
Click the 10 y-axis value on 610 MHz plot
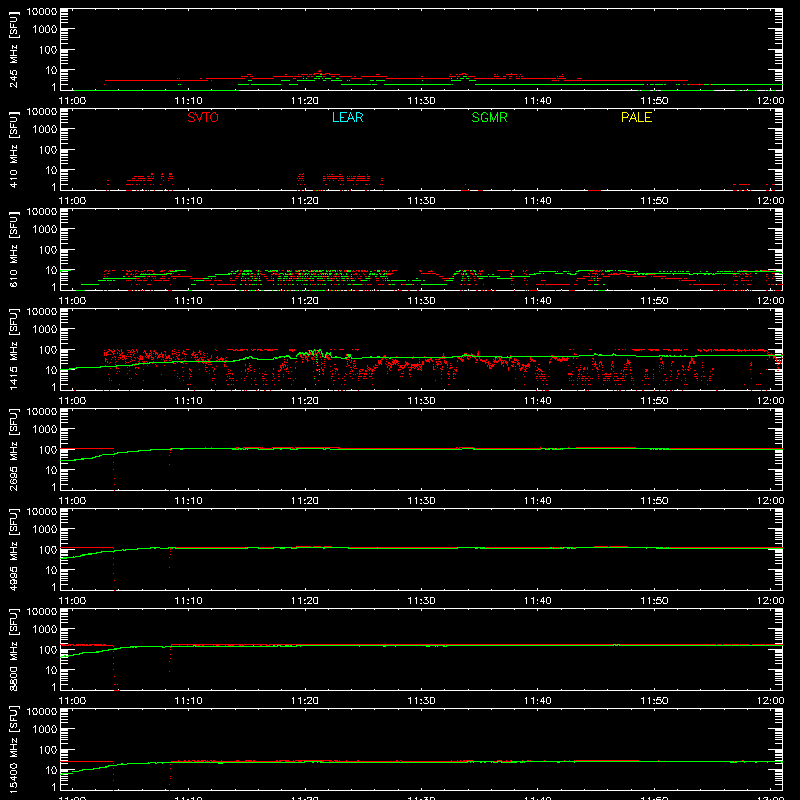(51, 270)
